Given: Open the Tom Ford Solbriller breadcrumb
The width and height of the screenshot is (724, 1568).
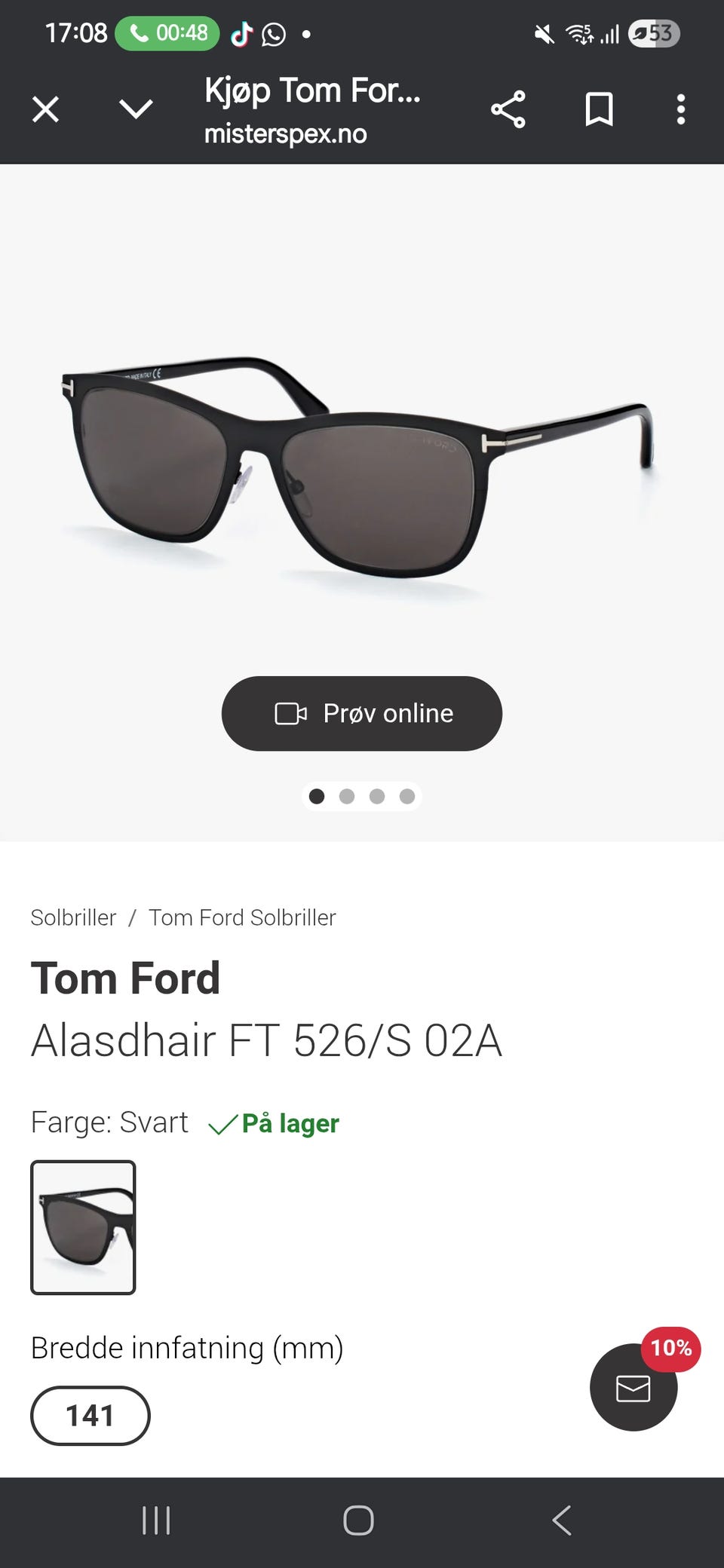Looking at the screenshot, I should [242, 917].
